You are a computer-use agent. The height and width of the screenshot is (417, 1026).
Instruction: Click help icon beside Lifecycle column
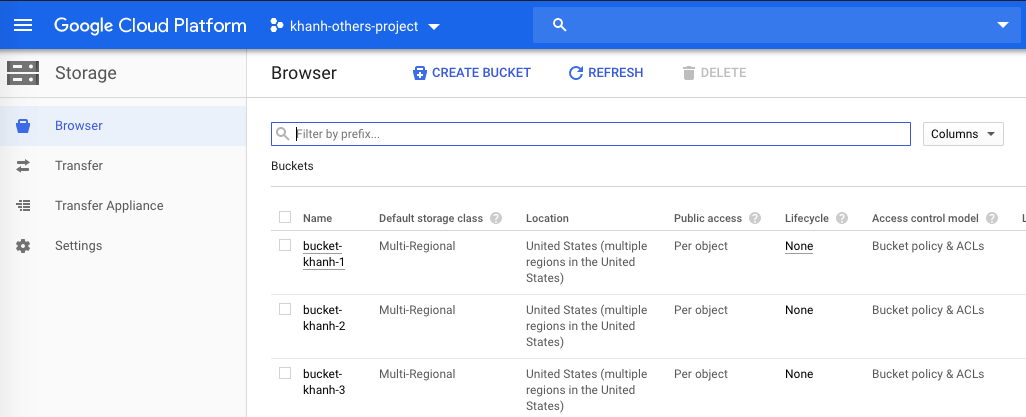click(x=842, y=218)
